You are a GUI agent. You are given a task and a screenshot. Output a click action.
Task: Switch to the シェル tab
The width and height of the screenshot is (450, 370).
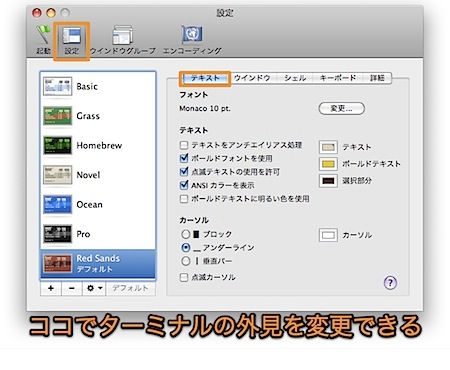295,78
